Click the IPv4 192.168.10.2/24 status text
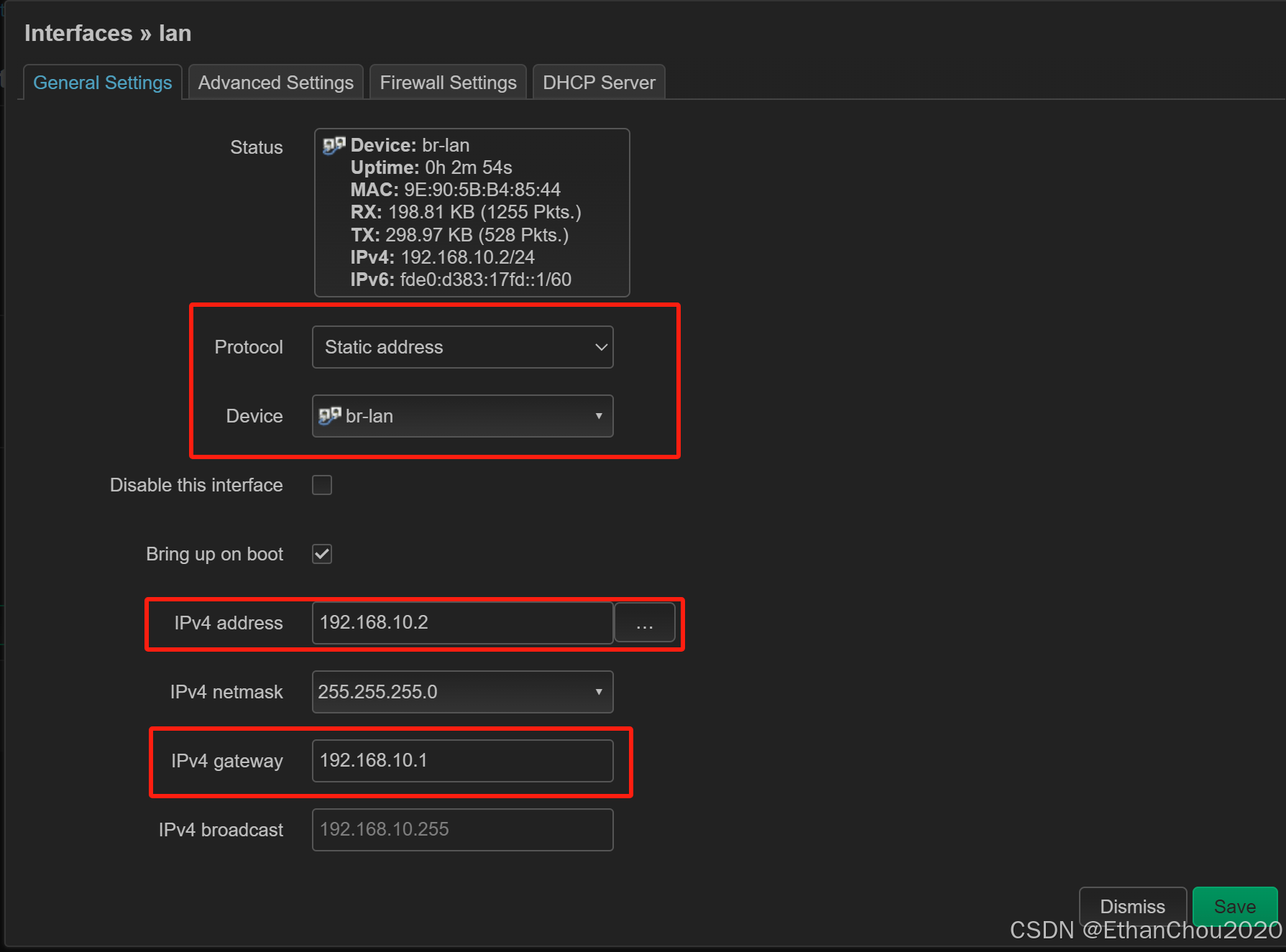Screen dimensions: 1286x952 [443, 257]
